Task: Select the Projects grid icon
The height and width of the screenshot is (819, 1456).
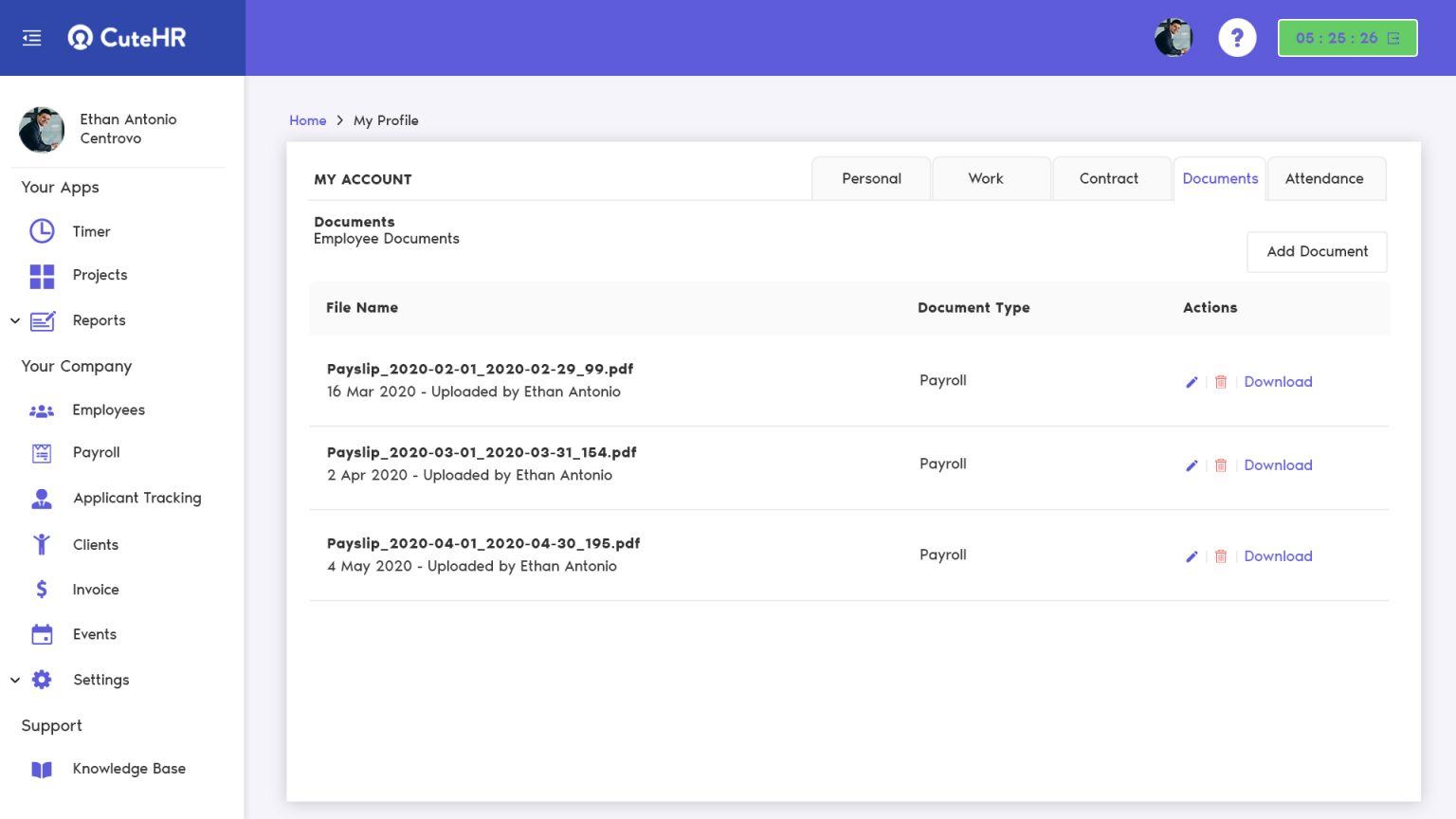Action: [x=42, y=276]
